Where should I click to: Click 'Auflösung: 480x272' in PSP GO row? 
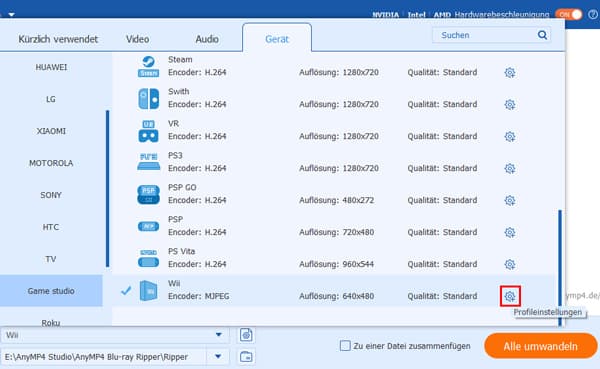coord(337,200)
